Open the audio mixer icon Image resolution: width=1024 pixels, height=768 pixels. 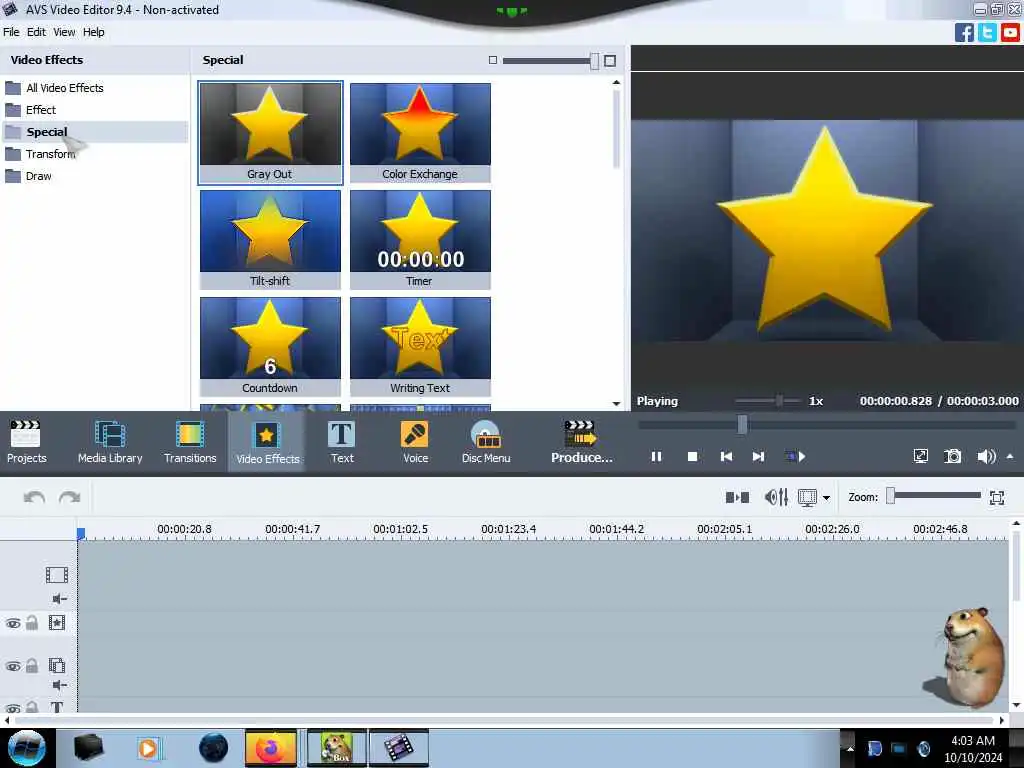coord(776,498)
